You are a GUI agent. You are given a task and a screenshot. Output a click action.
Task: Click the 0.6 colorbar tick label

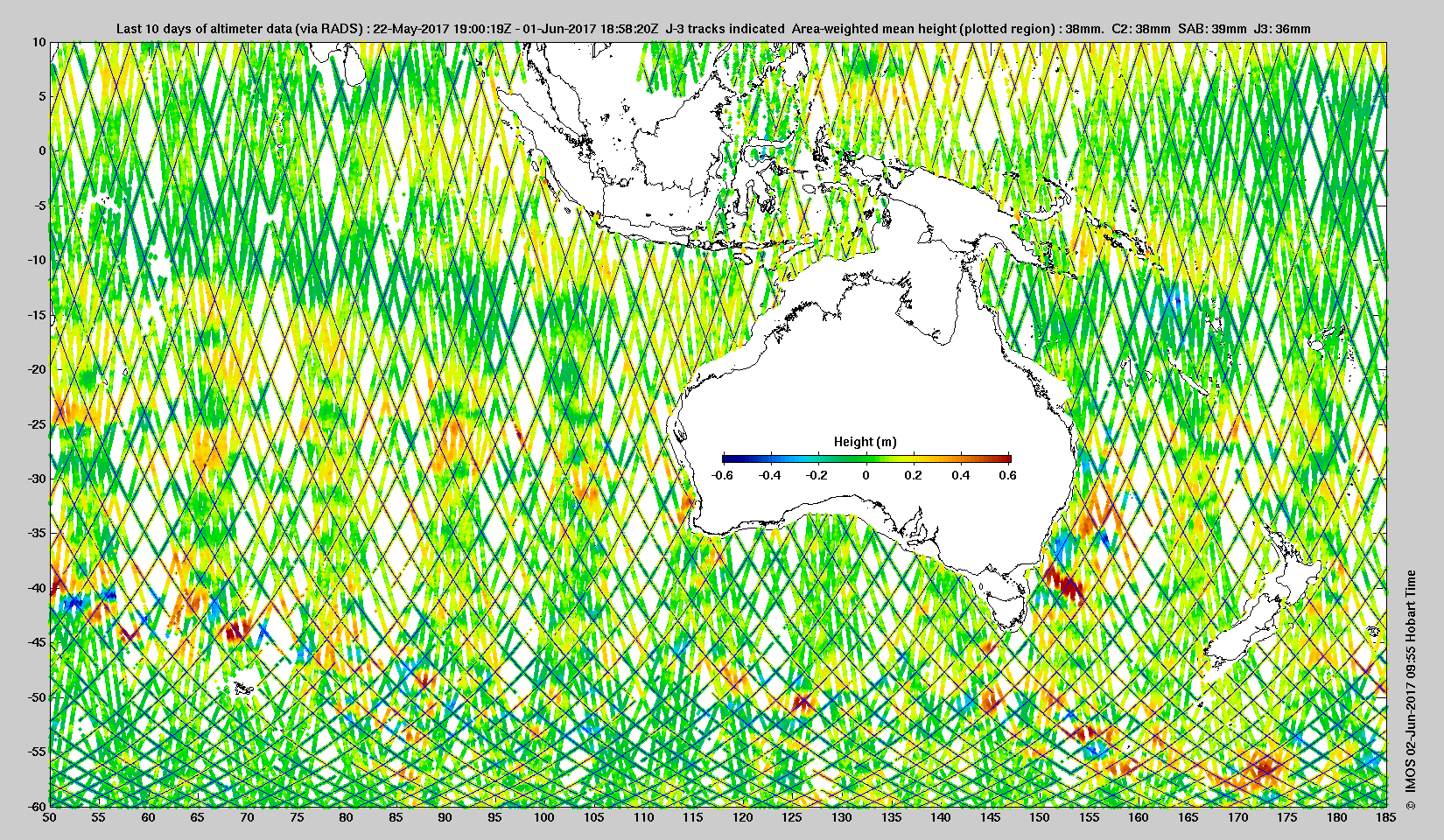1008,475
